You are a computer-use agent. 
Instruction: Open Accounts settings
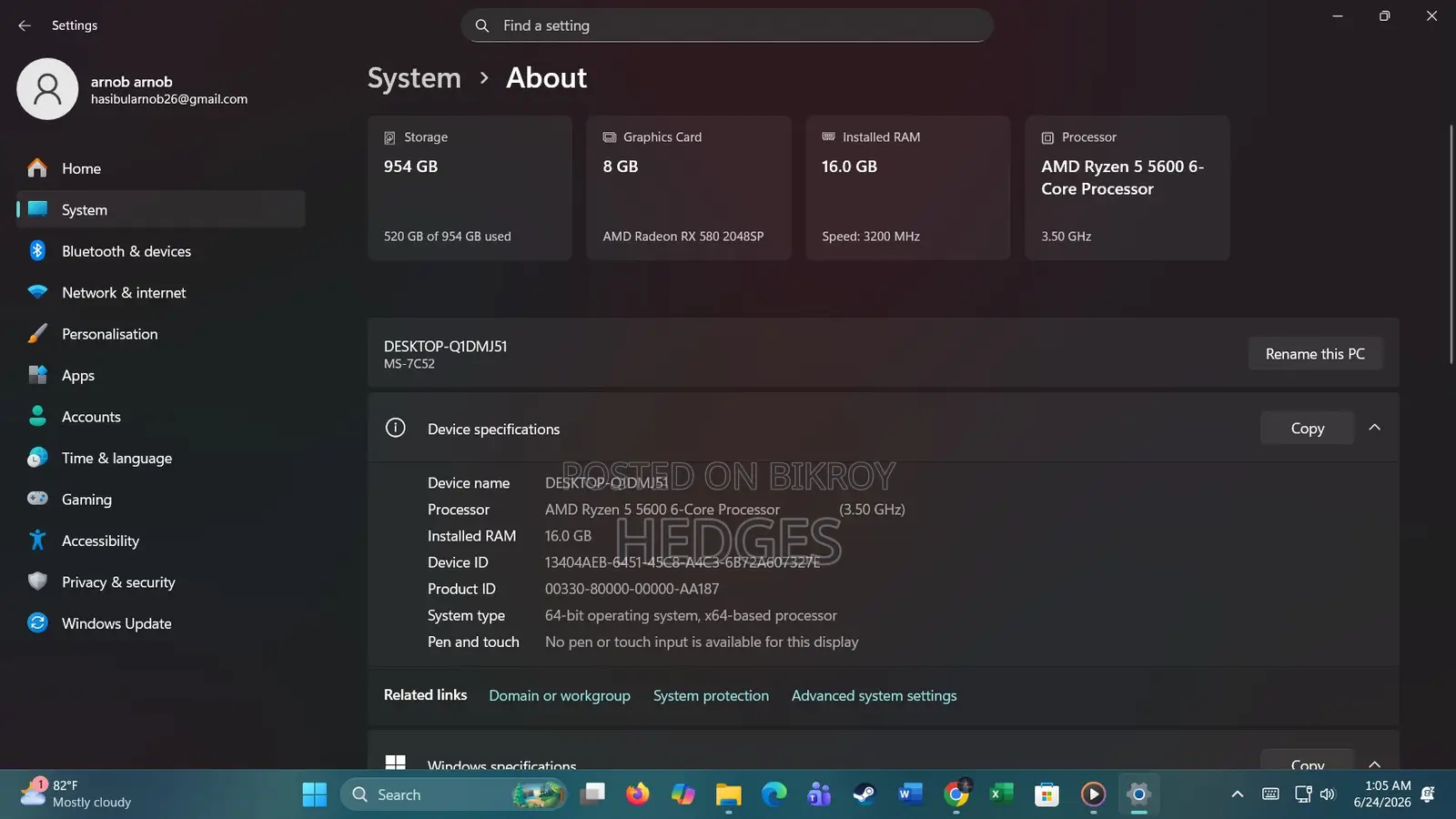click(160, 417)
